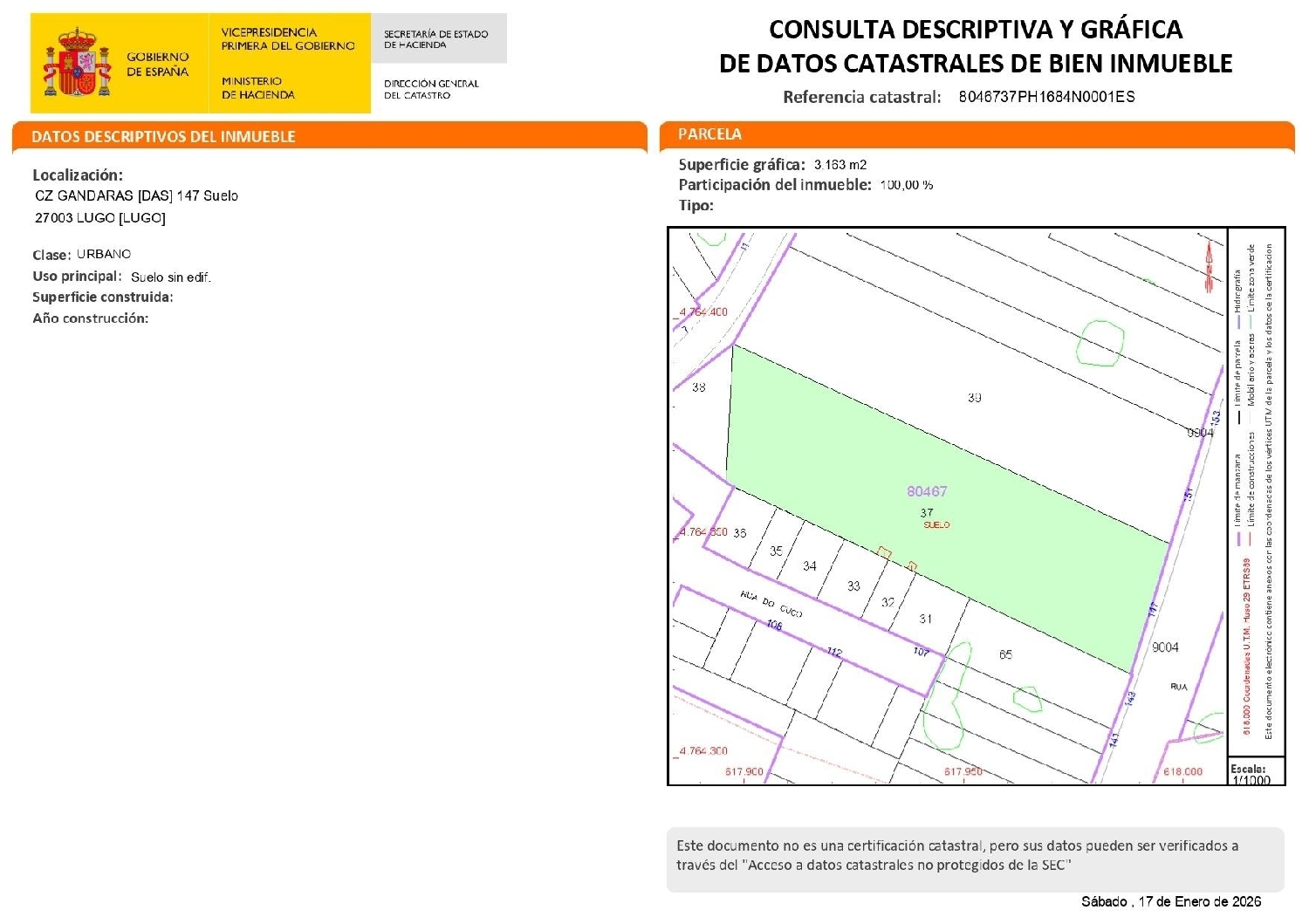Click the MINISTERIO DE HACIENDA label
This screenshot has width=1309, height=924.
pos(257,87)
